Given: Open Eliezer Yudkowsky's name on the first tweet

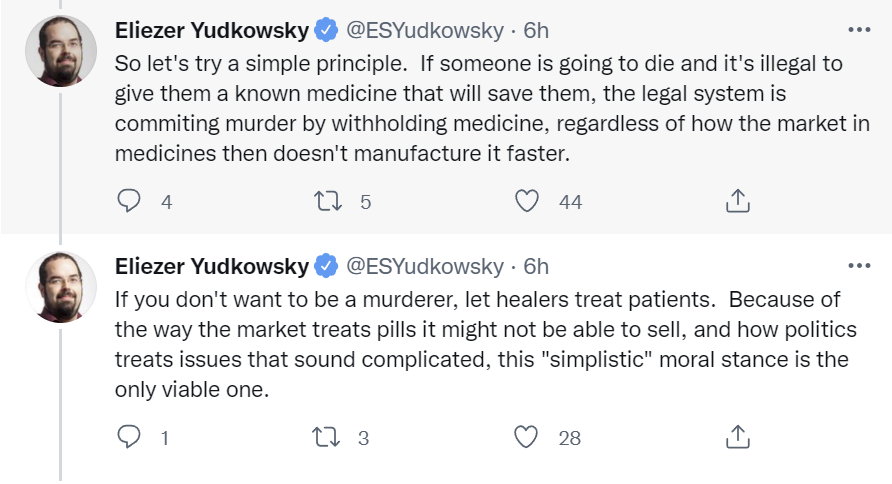Looking at the screenshot, I should tap(212, 30).
